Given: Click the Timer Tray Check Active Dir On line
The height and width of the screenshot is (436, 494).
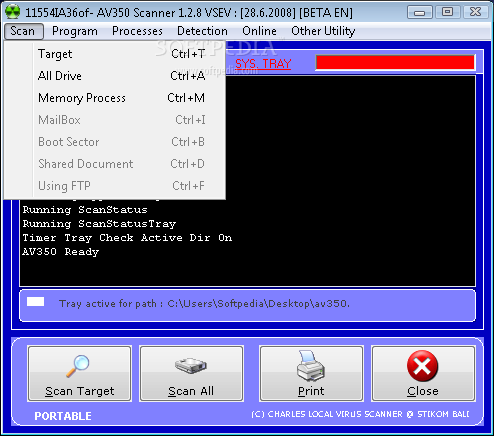Looking at the screenshot, I should pos(127,238).
